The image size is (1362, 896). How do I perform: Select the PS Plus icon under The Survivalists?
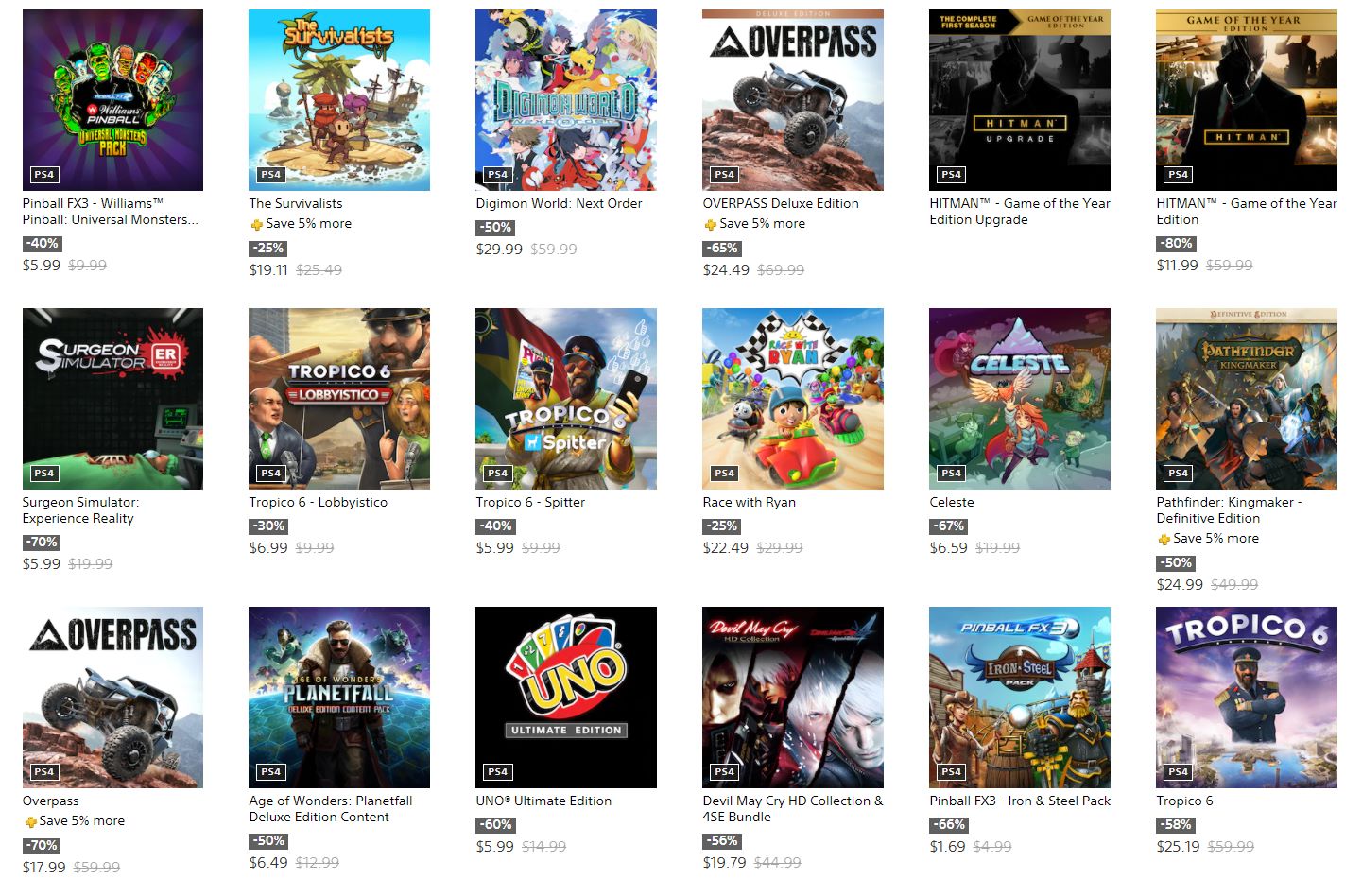click(x=256, y=225)
